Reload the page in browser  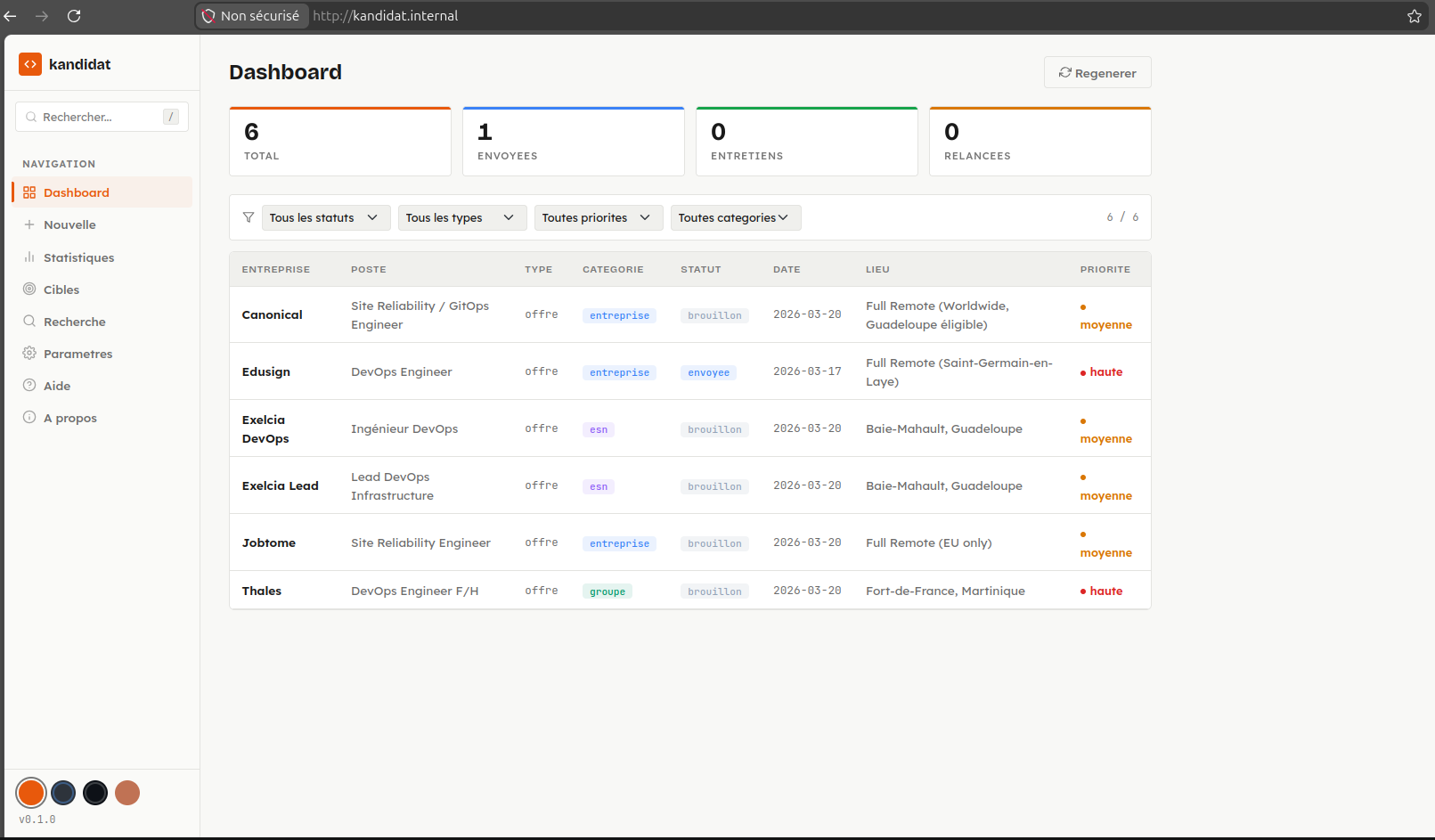pos(74,16)
